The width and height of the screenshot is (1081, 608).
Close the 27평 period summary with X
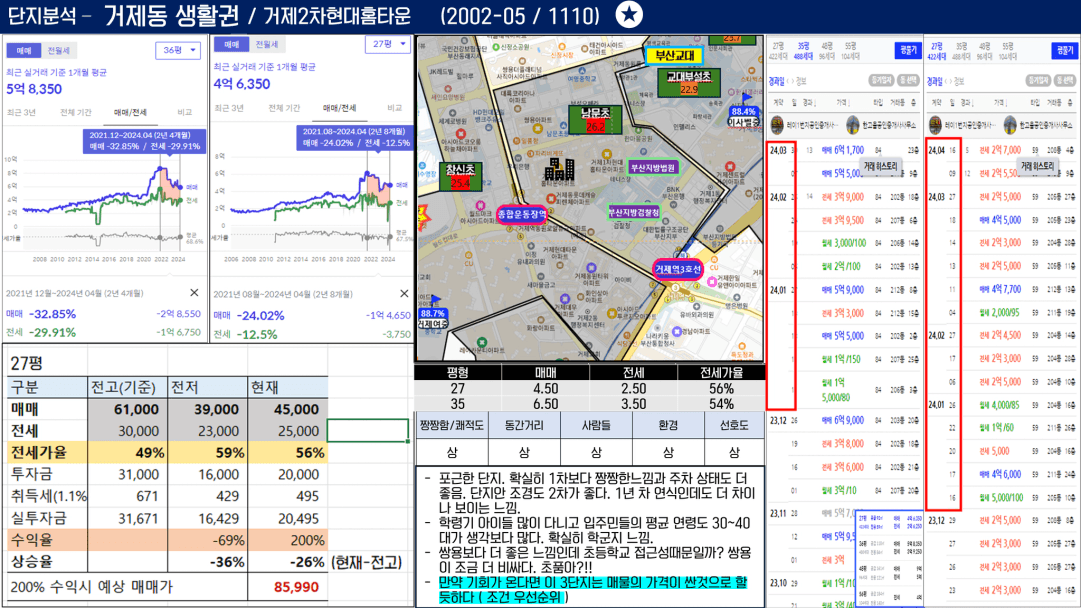pos(404,294)
